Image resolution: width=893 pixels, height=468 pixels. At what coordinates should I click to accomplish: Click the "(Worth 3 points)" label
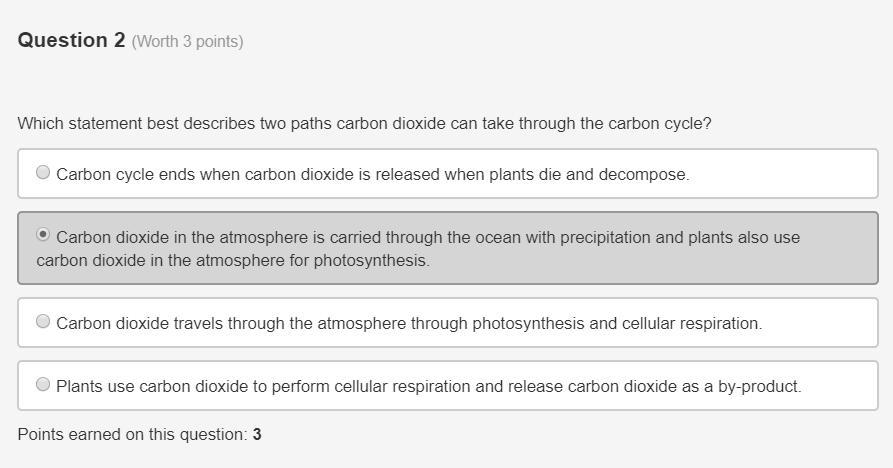point(187,42)
